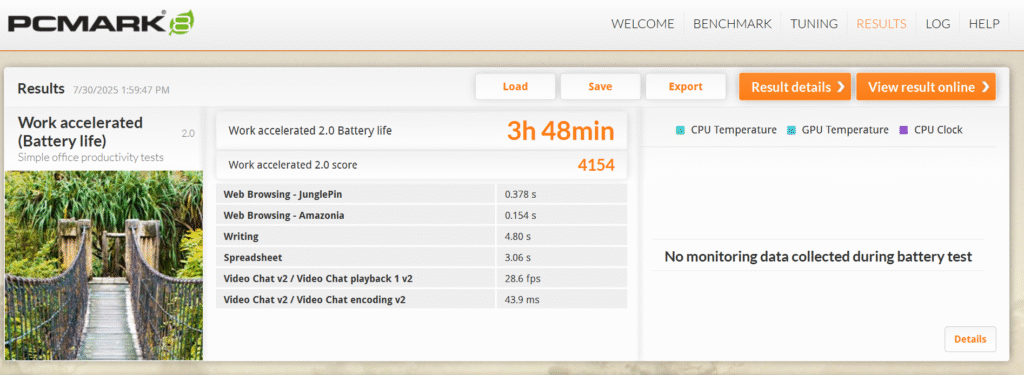Select the Writing test row
1024x375 pixels.
pyautogui.click(x=421, y=236)
